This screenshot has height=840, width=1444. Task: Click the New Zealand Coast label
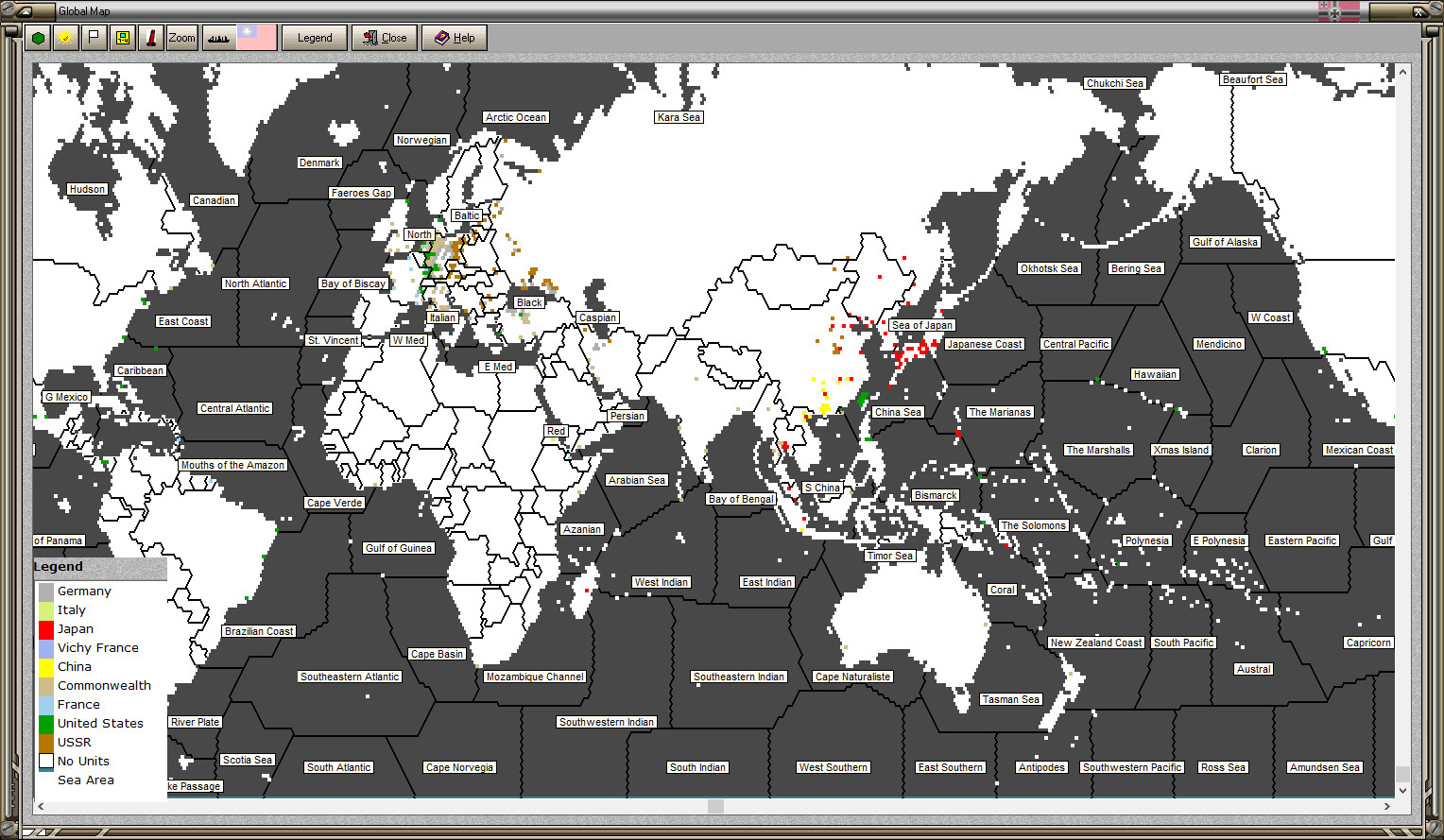(1096, 643)
